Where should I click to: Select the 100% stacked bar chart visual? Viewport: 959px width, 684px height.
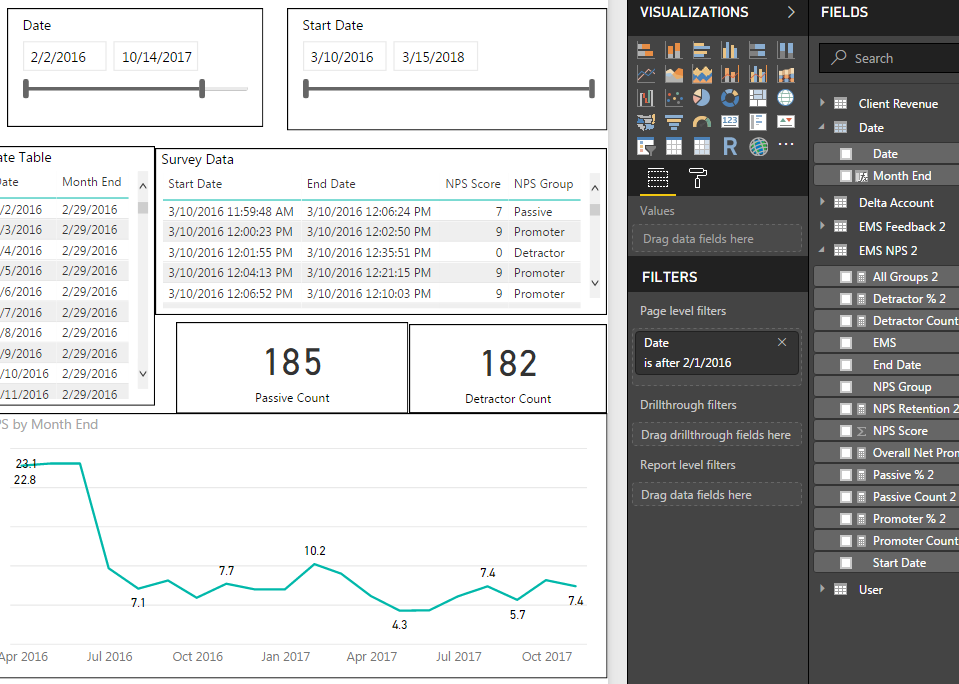(x=758, y=50)
